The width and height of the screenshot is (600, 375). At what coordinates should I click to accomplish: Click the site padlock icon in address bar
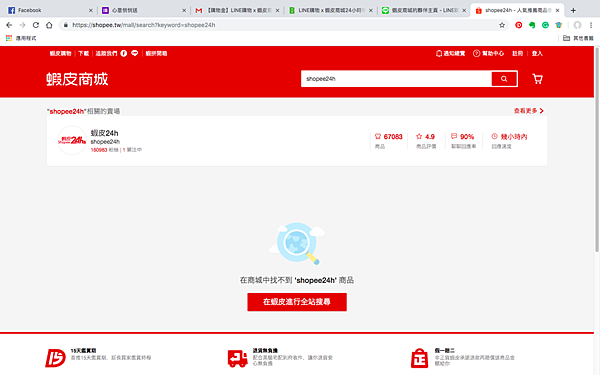point(65,25)
